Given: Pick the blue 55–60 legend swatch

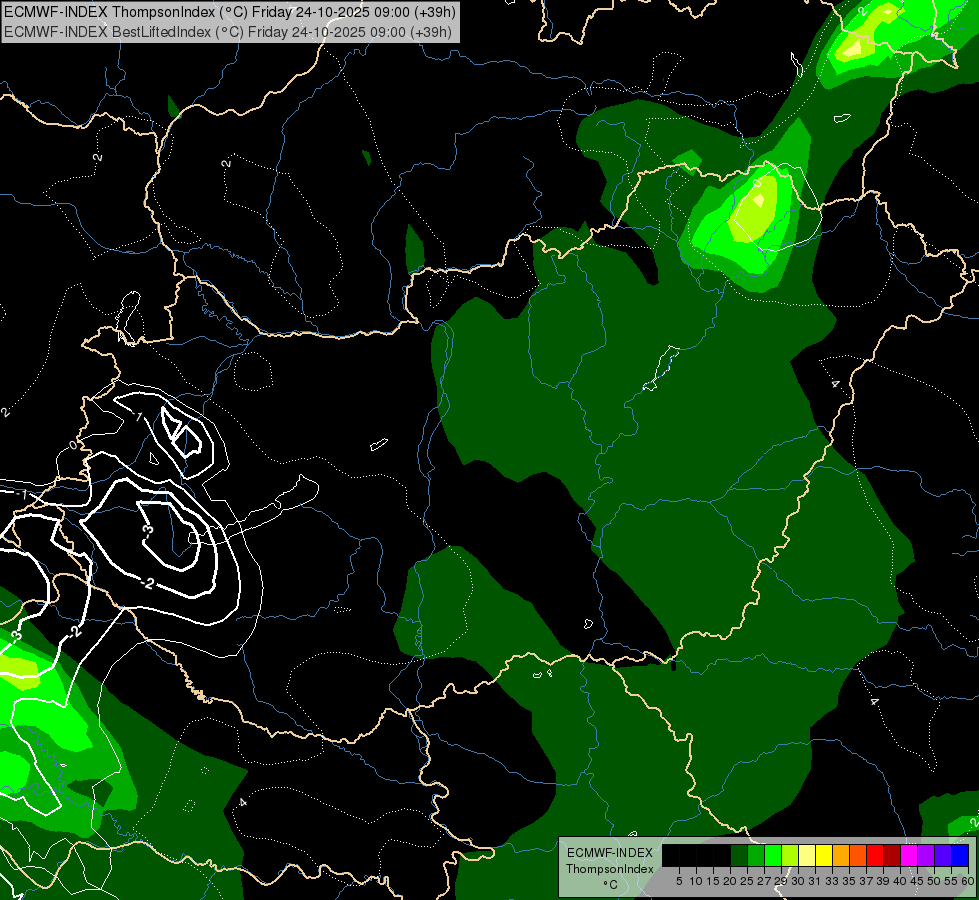Looking at the screenshot, I should (960, 855).
